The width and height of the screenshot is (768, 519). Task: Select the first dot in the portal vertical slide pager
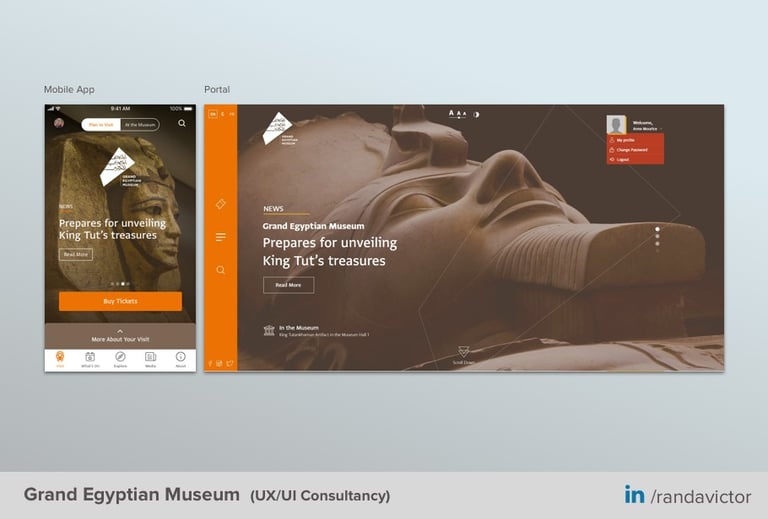click(657, 229)
